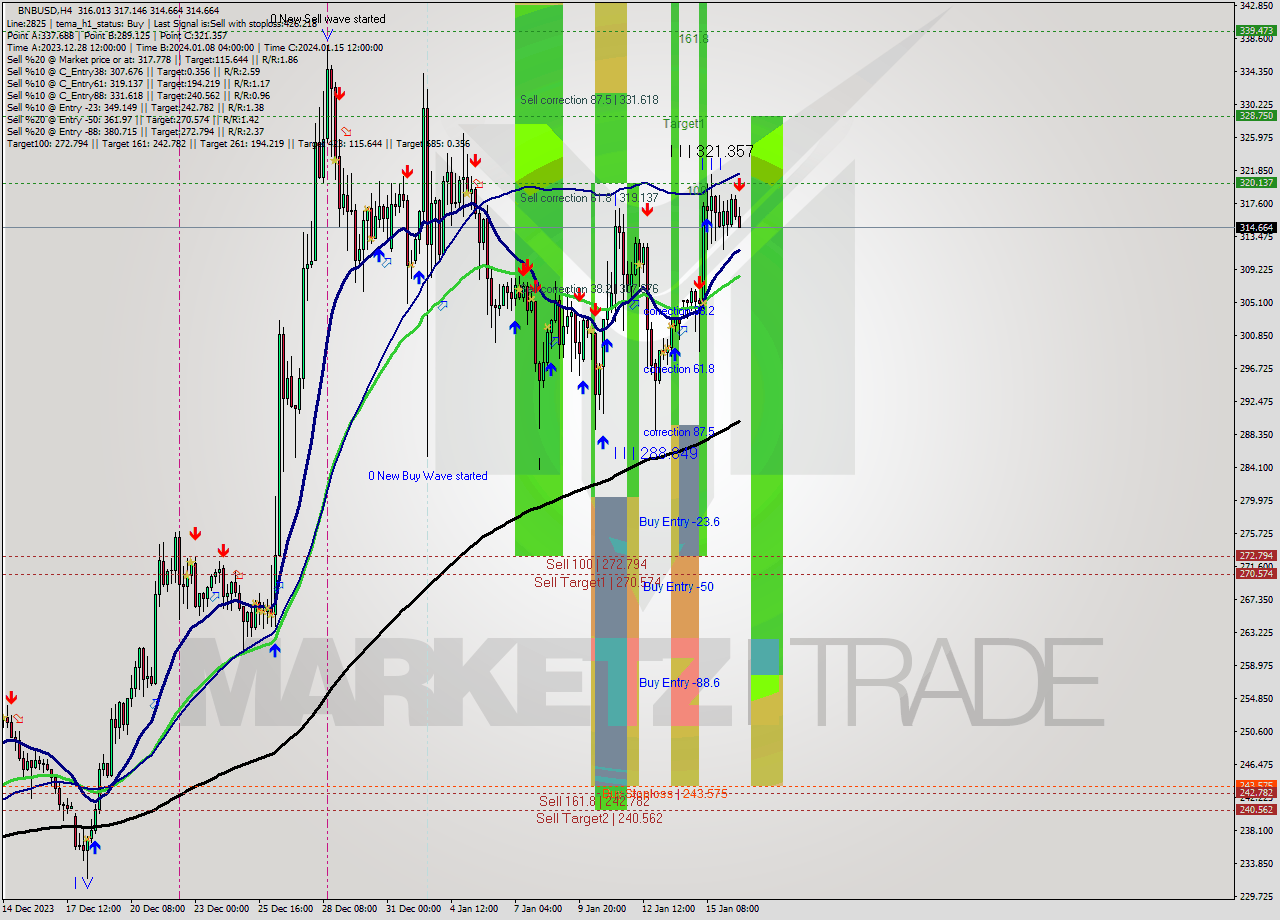Click the '28 Dec 08:00' date label
The width and height of the screenshot is (1280, 920).
point(349,909)
